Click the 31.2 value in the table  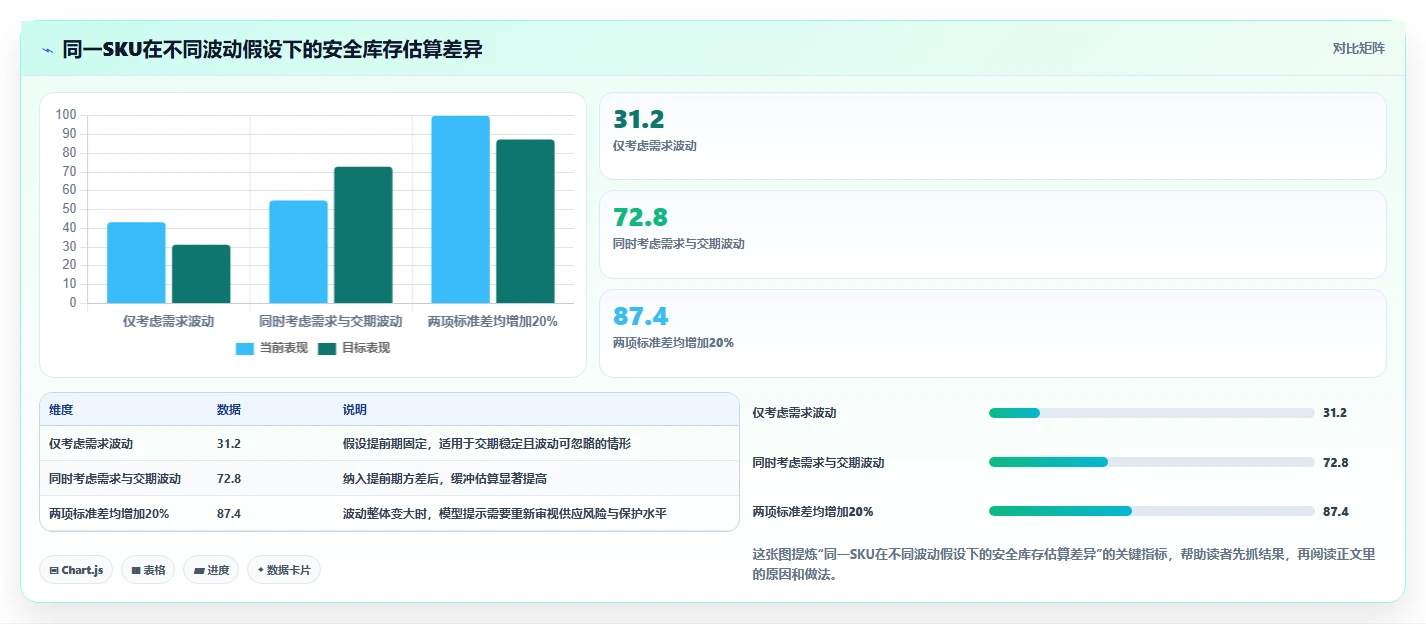228,444
